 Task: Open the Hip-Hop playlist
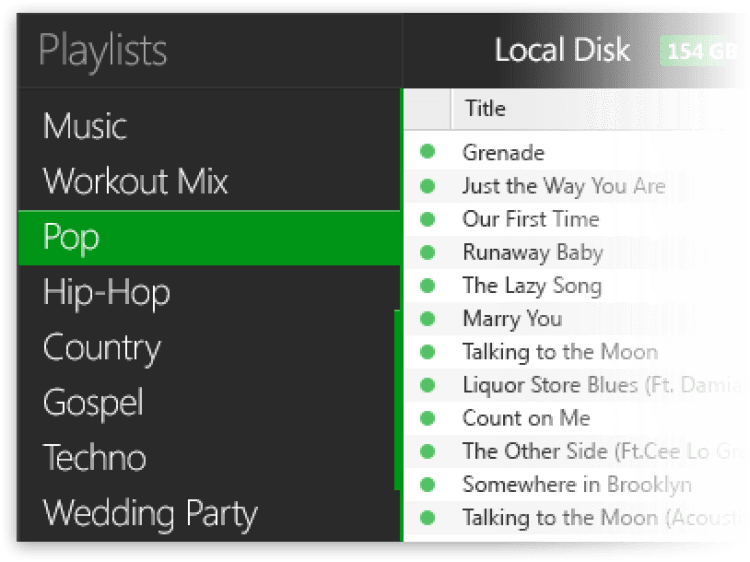pyautogui.click(x=106, y=293)
